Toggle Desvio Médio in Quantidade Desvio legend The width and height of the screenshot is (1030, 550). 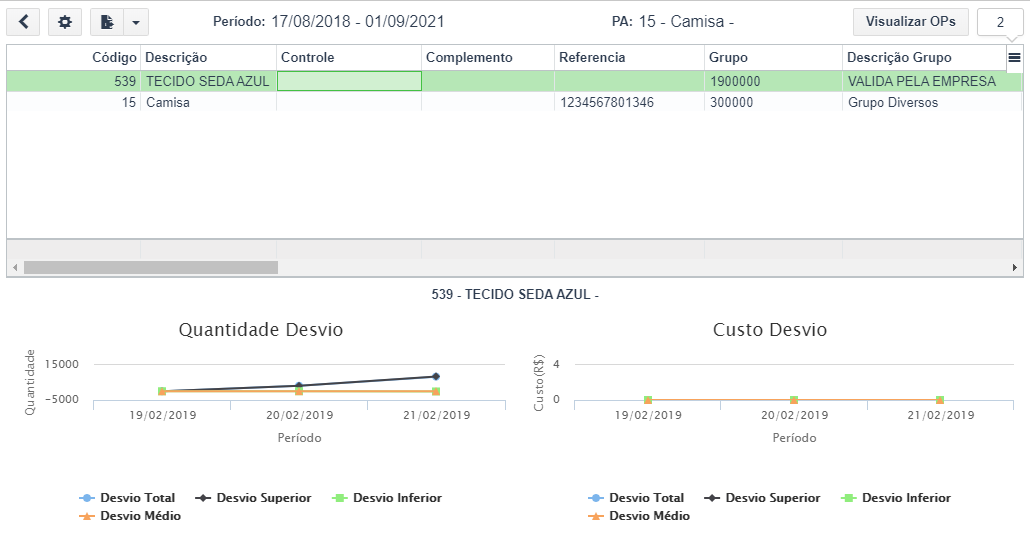130,516
